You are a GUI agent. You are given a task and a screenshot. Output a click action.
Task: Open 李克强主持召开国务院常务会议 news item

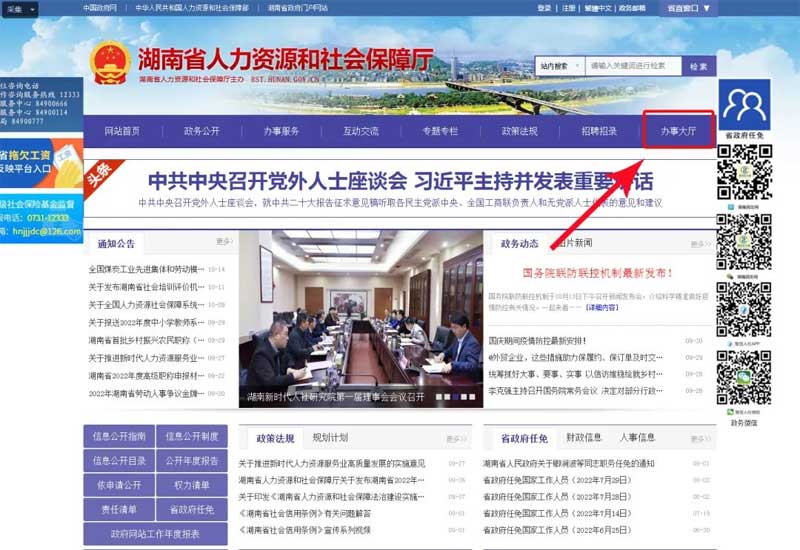[x=576, y=391]
